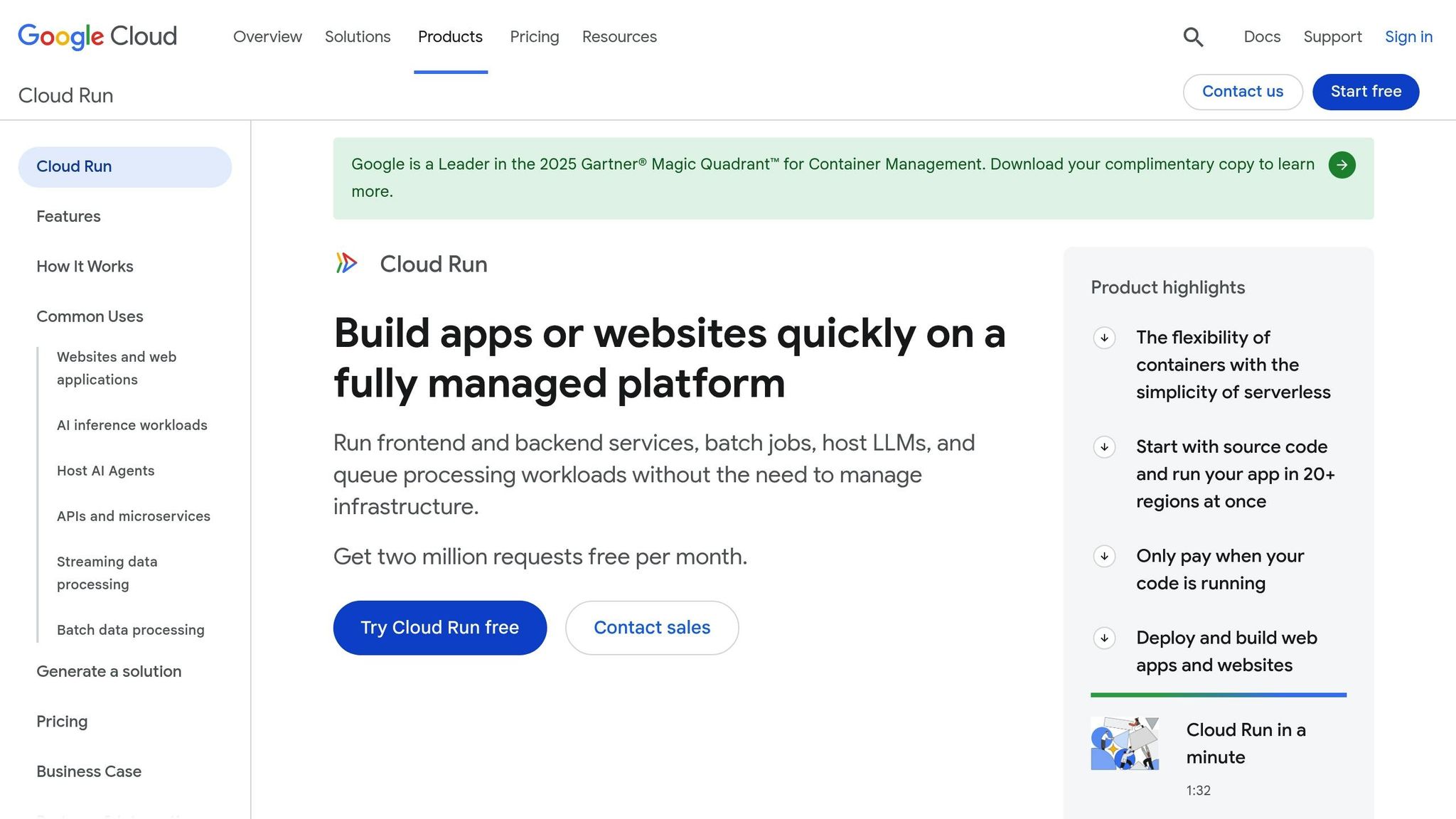Click arrow icon beside 'Deploy and build web apps'

[1104, 638]
